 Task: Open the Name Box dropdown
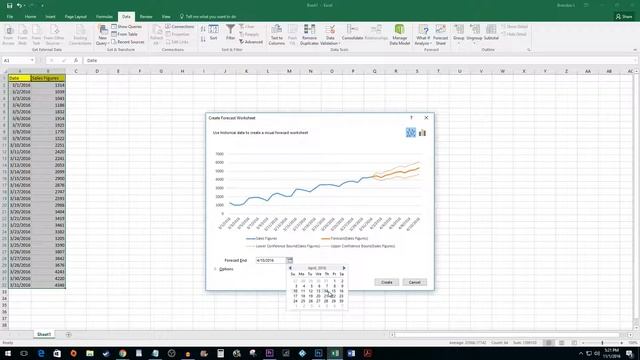click(32, 60)
